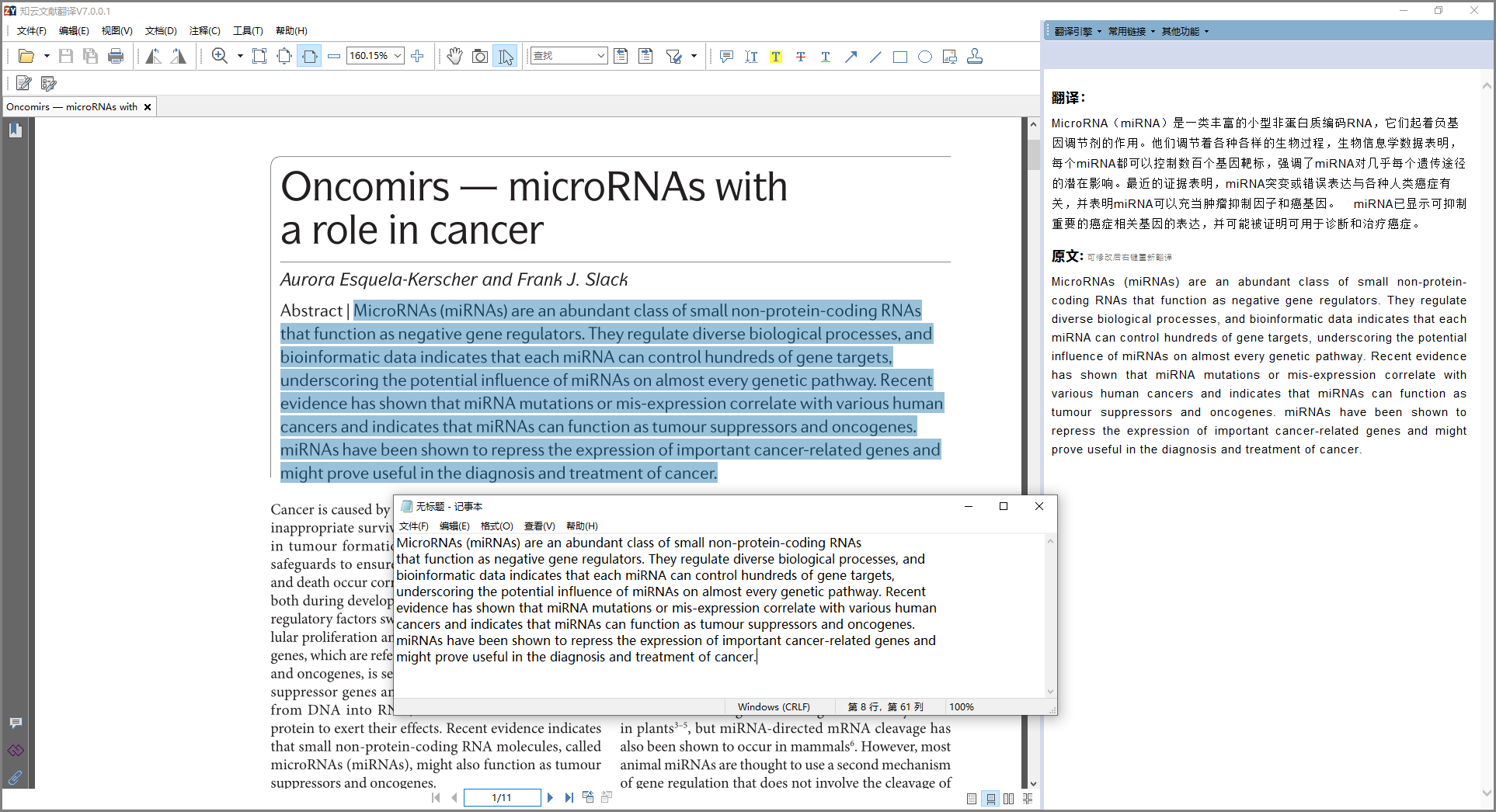Screen dimensions: 1496x812
Task: Draw a rectangle annotation
Action: tap(900, 56)
